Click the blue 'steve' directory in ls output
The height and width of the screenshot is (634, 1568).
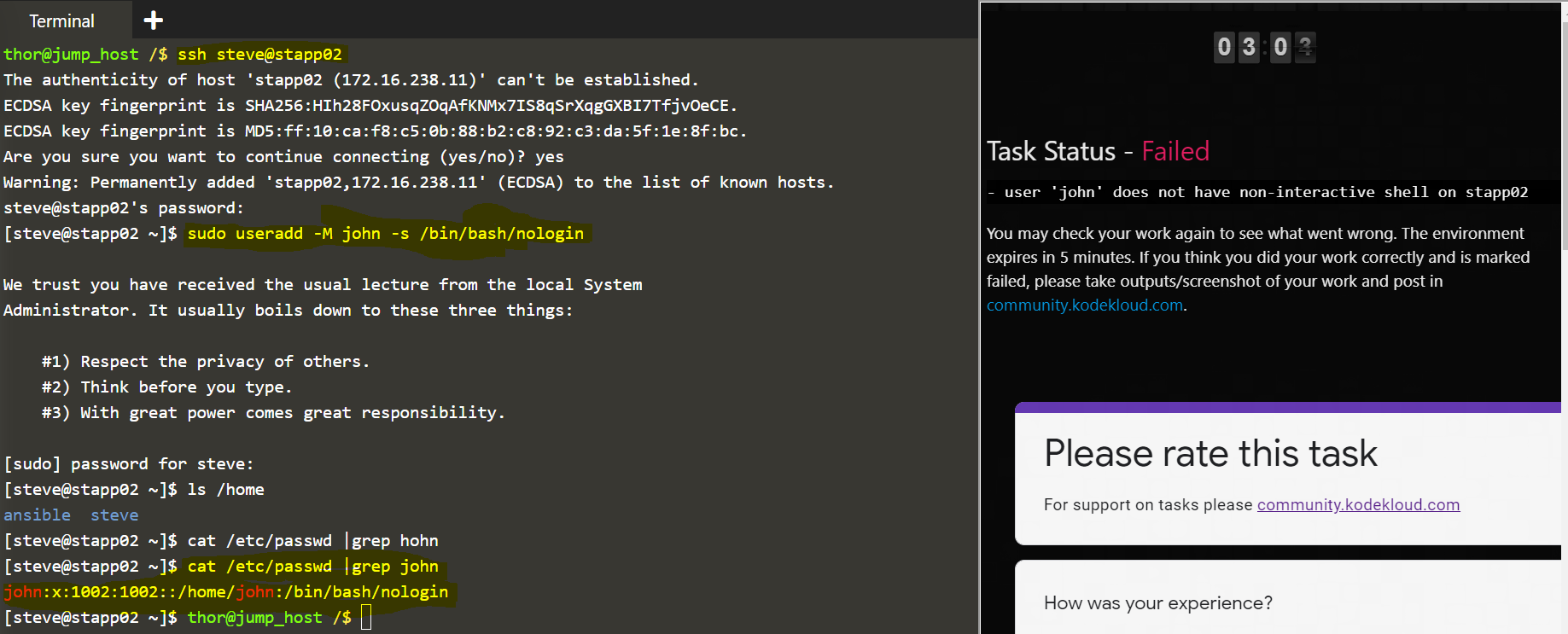pos(114,515)
